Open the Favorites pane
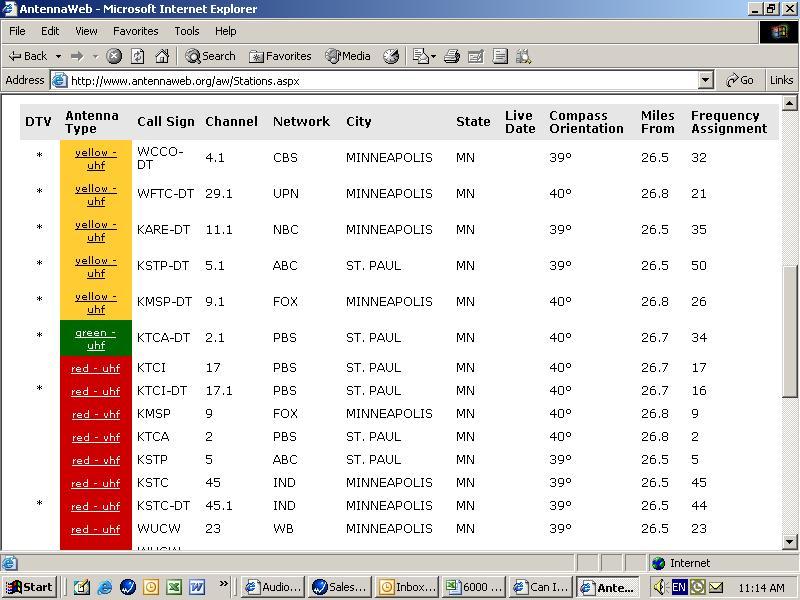Viewport: 800px width, 600px height. [x=280, y=56]
